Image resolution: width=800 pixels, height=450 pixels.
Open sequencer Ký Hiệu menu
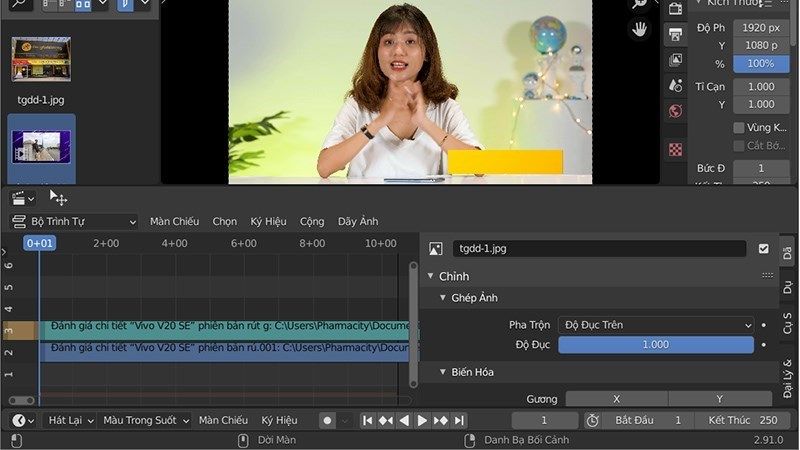[x=268, y=221]
